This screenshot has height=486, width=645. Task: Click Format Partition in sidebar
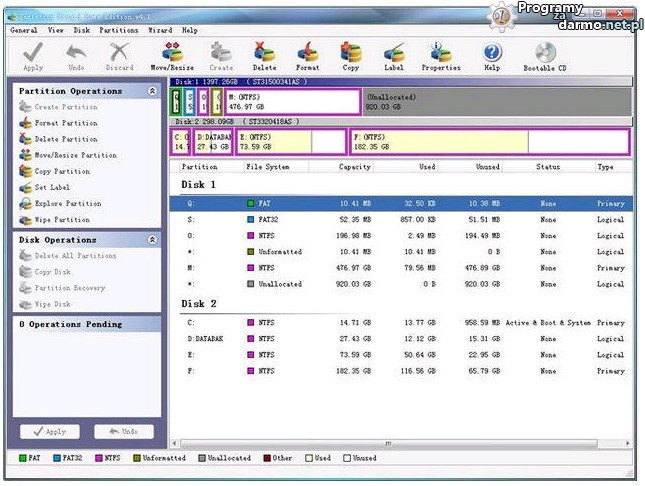(65, 123)
